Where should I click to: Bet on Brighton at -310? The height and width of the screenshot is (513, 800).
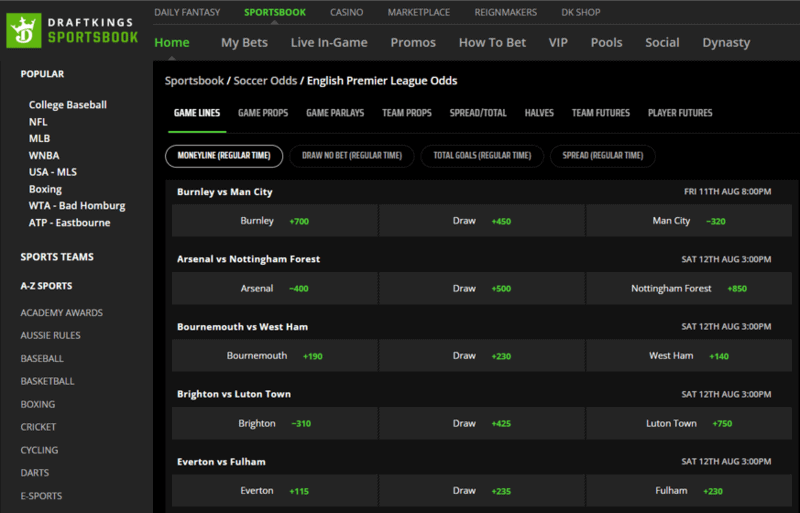(x=274, y=423)
